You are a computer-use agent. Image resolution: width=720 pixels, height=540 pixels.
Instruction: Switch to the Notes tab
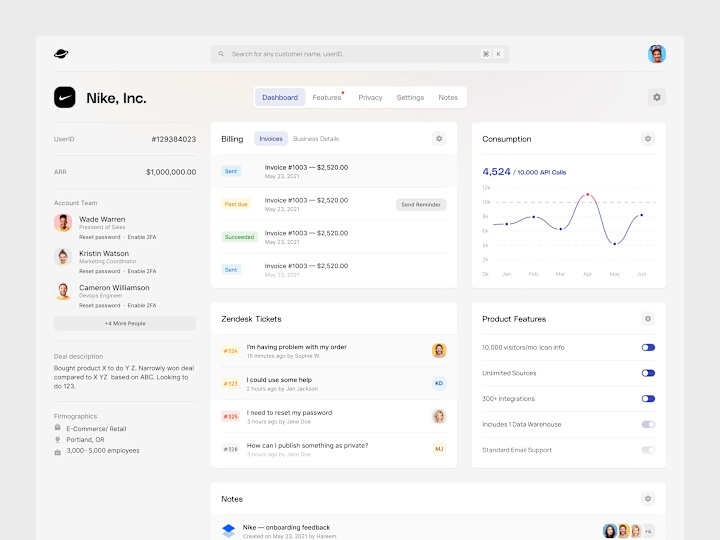[448, 97]
